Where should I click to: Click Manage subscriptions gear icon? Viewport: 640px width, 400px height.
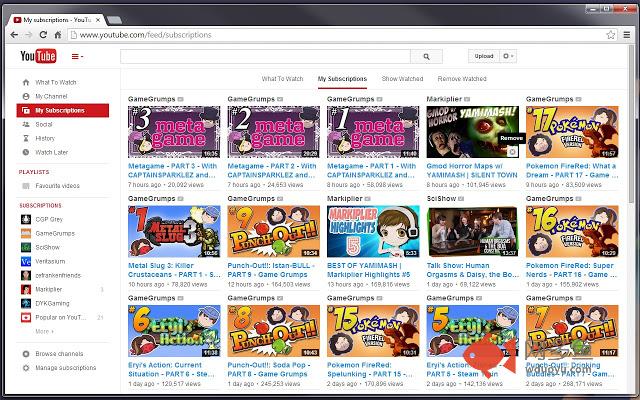pyautogui.click(x=26, y=368)
